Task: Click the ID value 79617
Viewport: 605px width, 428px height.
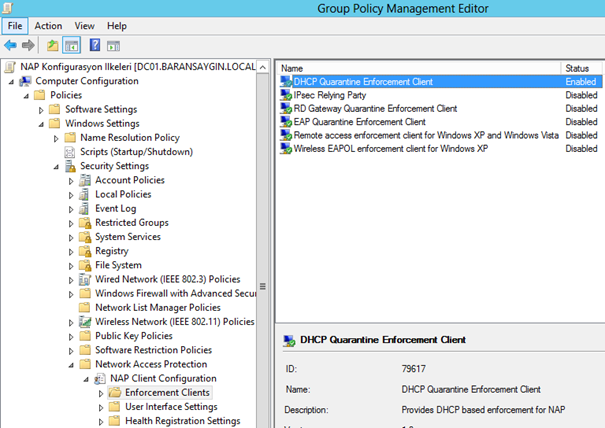Action: (x=413, y=369)
